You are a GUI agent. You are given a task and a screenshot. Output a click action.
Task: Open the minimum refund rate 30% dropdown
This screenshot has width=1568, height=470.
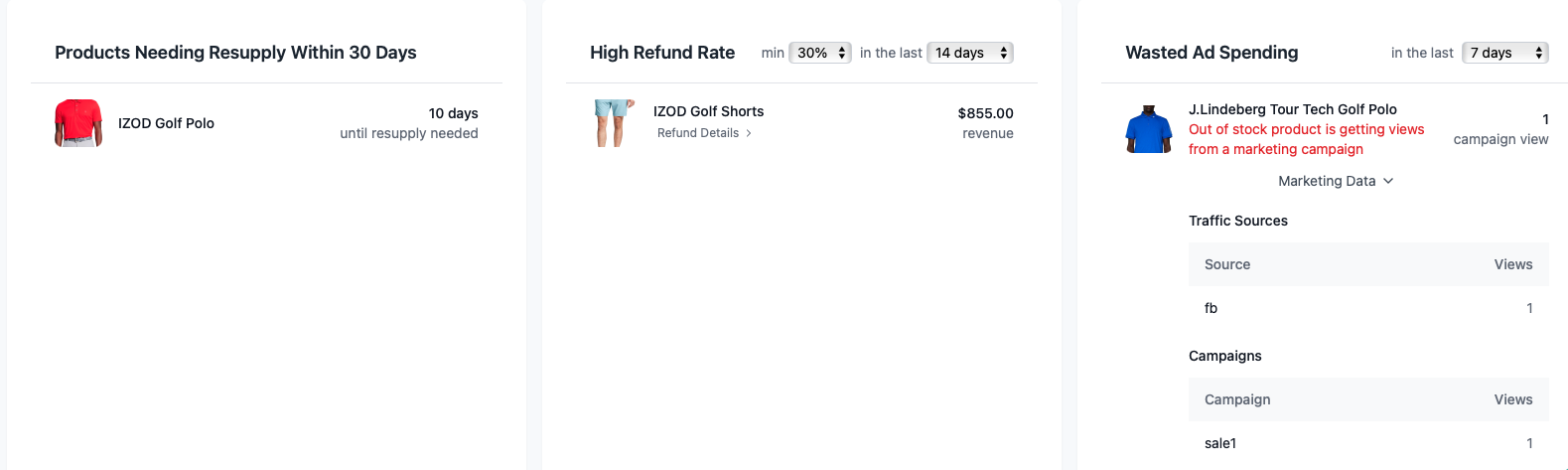(x=819, y=53)
